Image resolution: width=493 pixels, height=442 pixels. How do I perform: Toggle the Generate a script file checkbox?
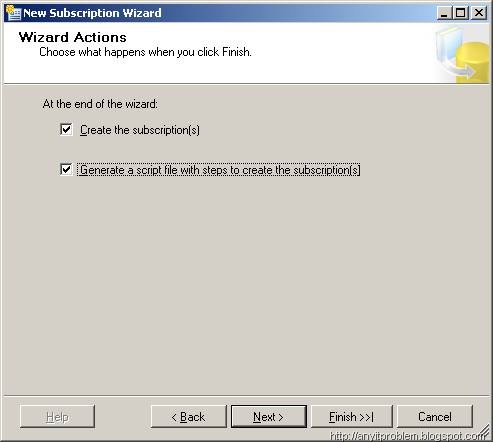tap(66, 169)
